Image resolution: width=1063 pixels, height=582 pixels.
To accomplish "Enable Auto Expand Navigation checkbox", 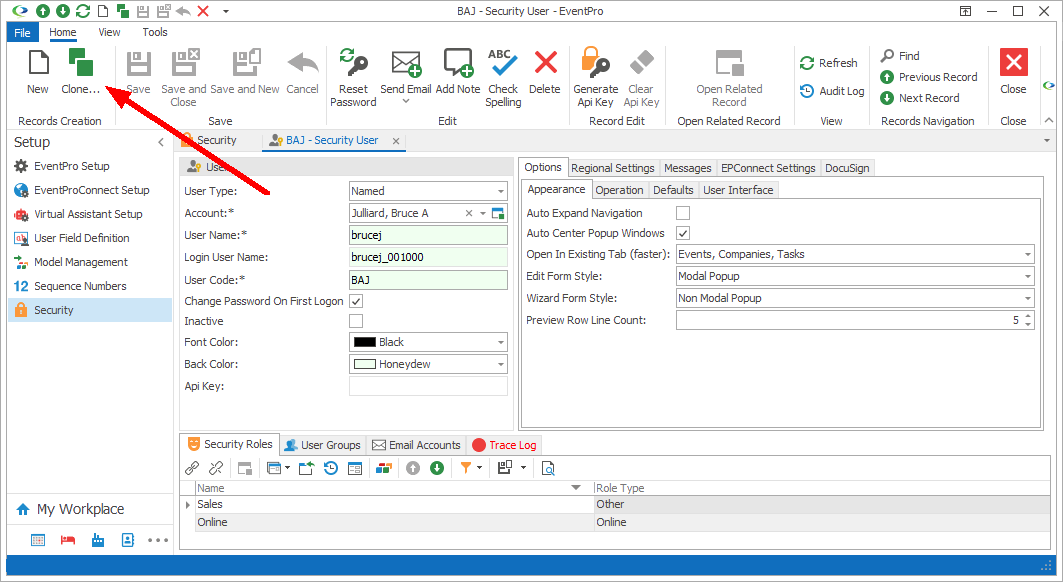I will [683, 213].
